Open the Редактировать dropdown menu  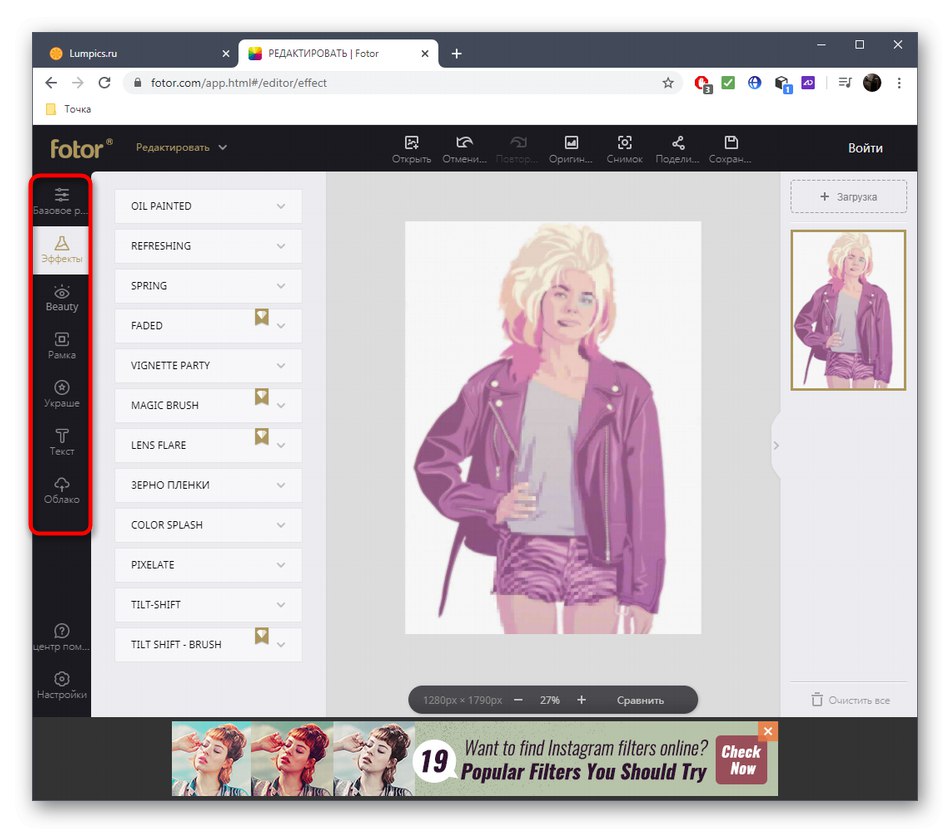[181, 148]
